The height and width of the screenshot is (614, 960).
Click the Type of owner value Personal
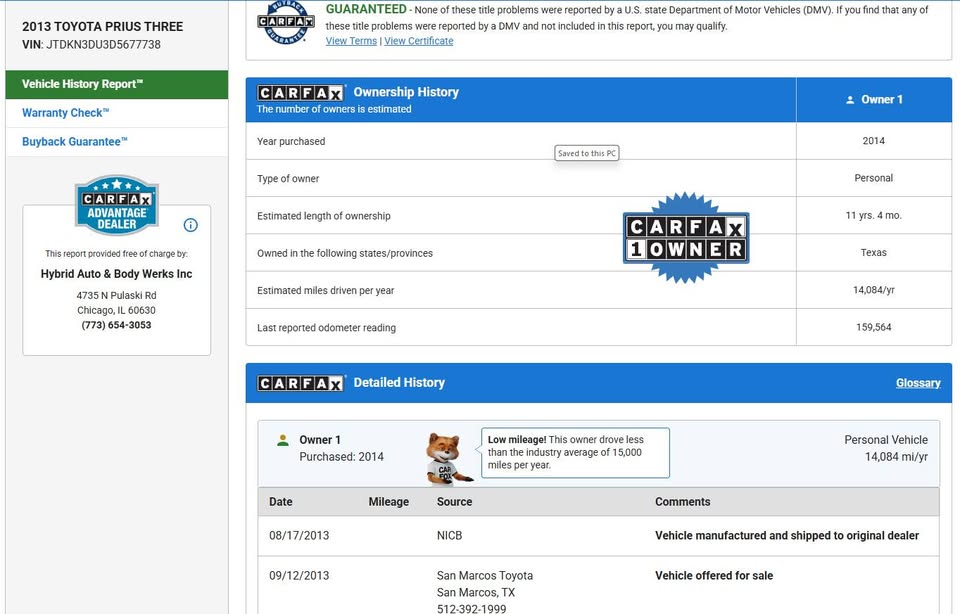[x=874, y=178]
